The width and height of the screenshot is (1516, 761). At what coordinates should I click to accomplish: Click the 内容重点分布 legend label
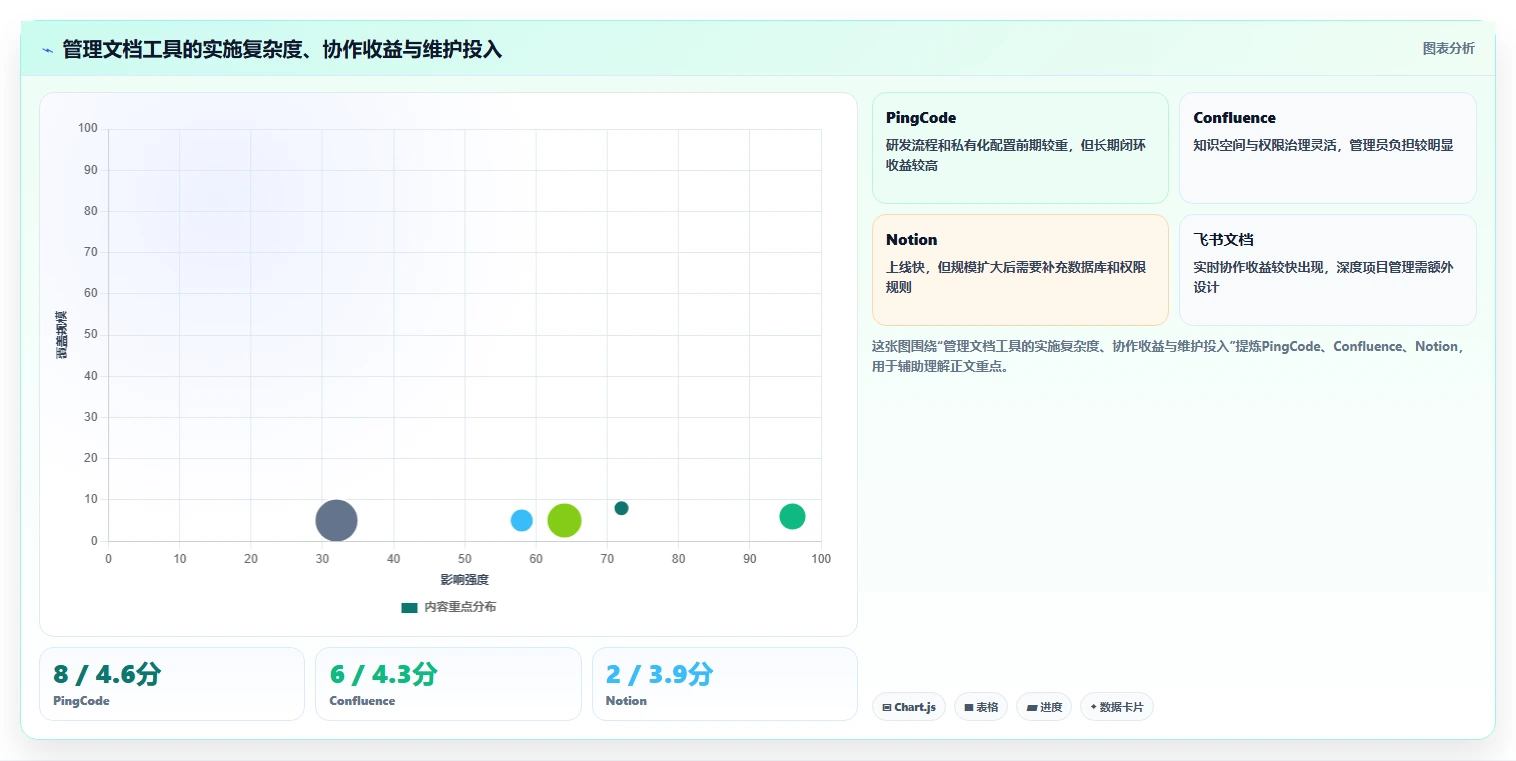click(x=460, y=608)
